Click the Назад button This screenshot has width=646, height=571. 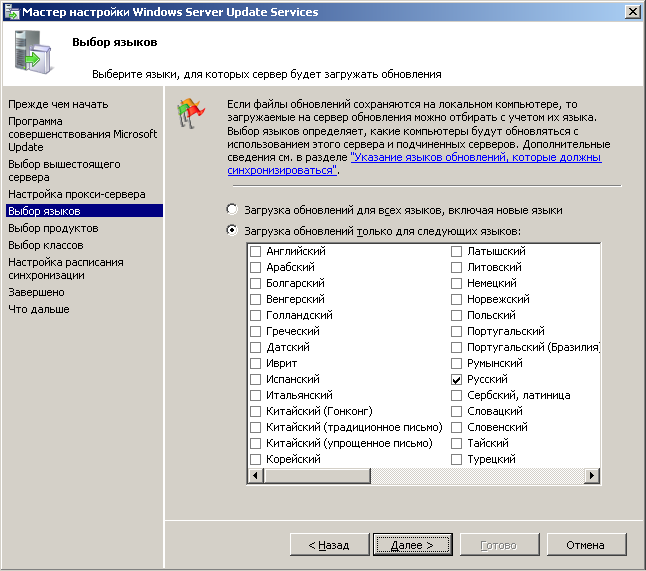click(329, 545)
